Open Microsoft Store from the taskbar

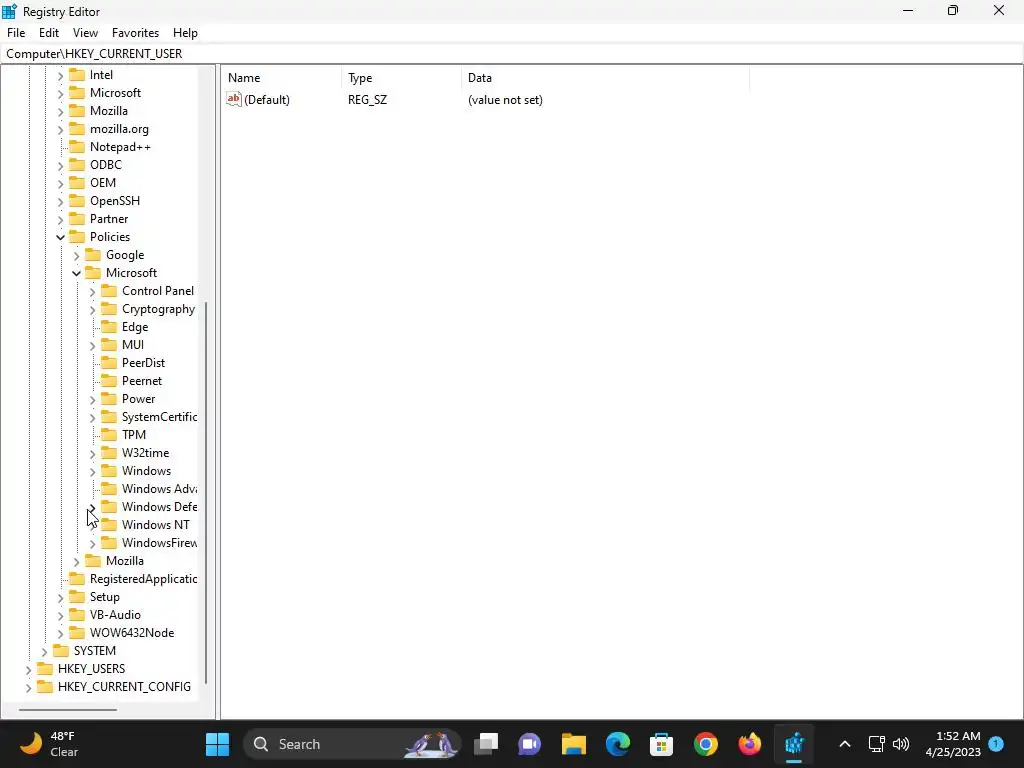(x=662, y=744)
